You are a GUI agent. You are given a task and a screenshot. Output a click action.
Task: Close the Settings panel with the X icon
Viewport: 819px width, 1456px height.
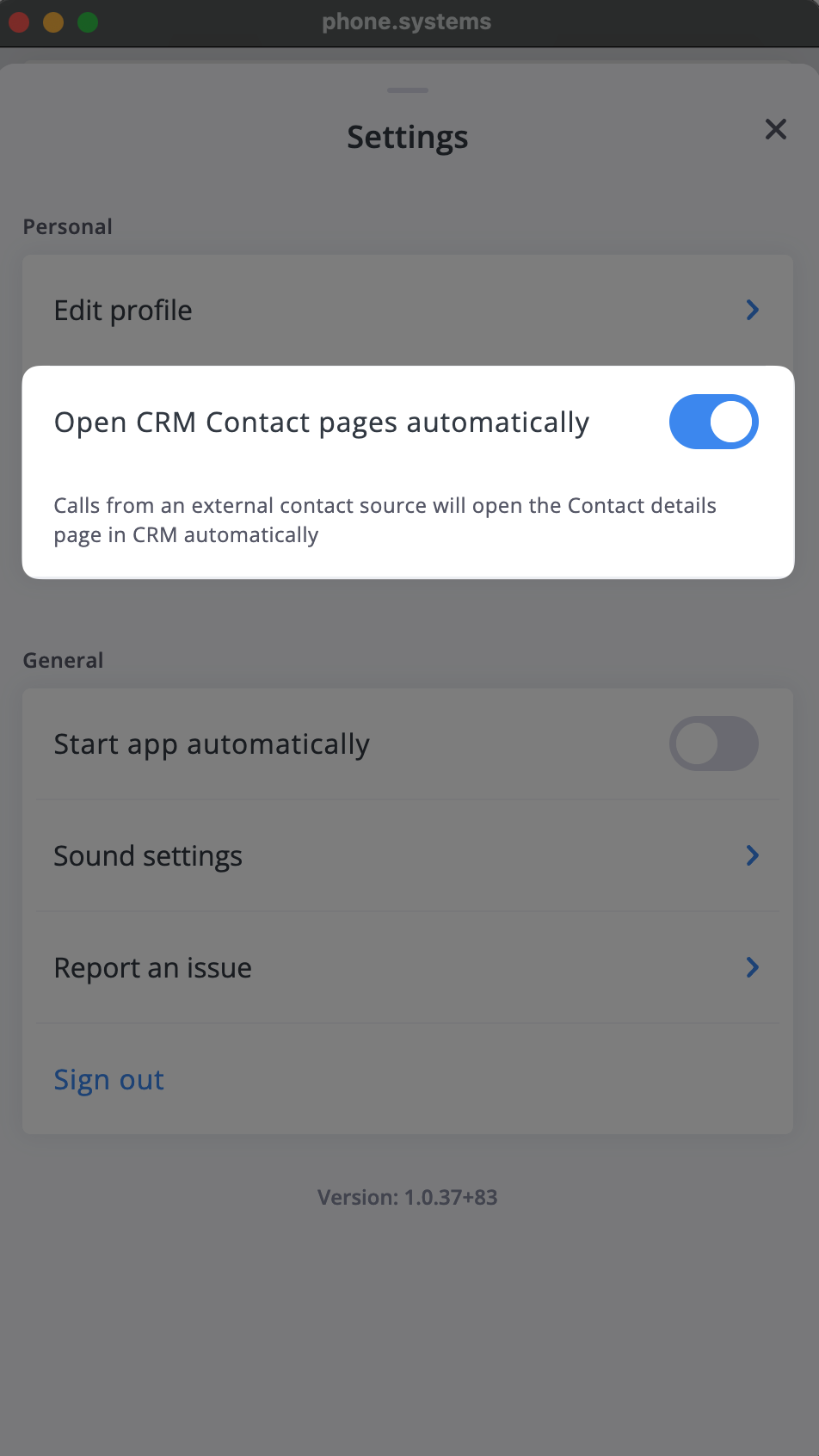pos(776,129)
